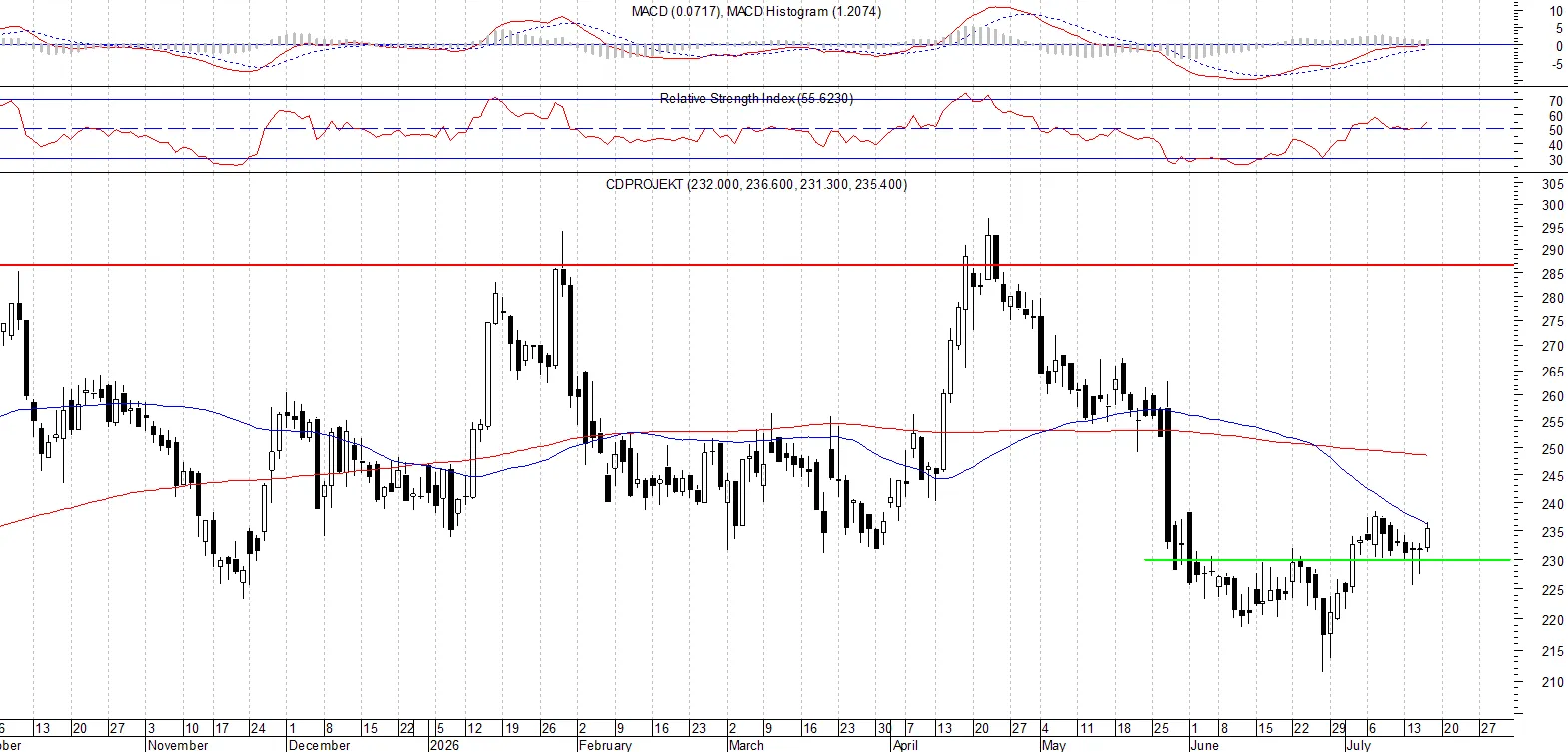
Task: Select the May month label
Action: click(x=1054, y=745)
